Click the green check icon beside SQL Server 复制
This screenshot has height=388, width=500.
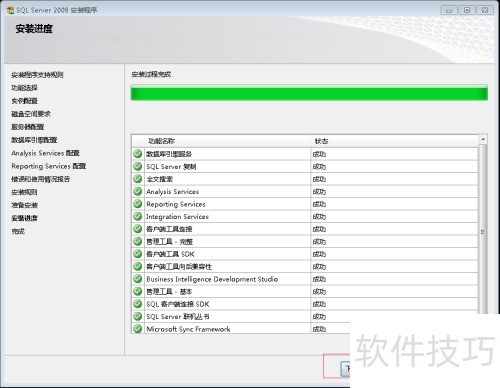click(137, 166)
